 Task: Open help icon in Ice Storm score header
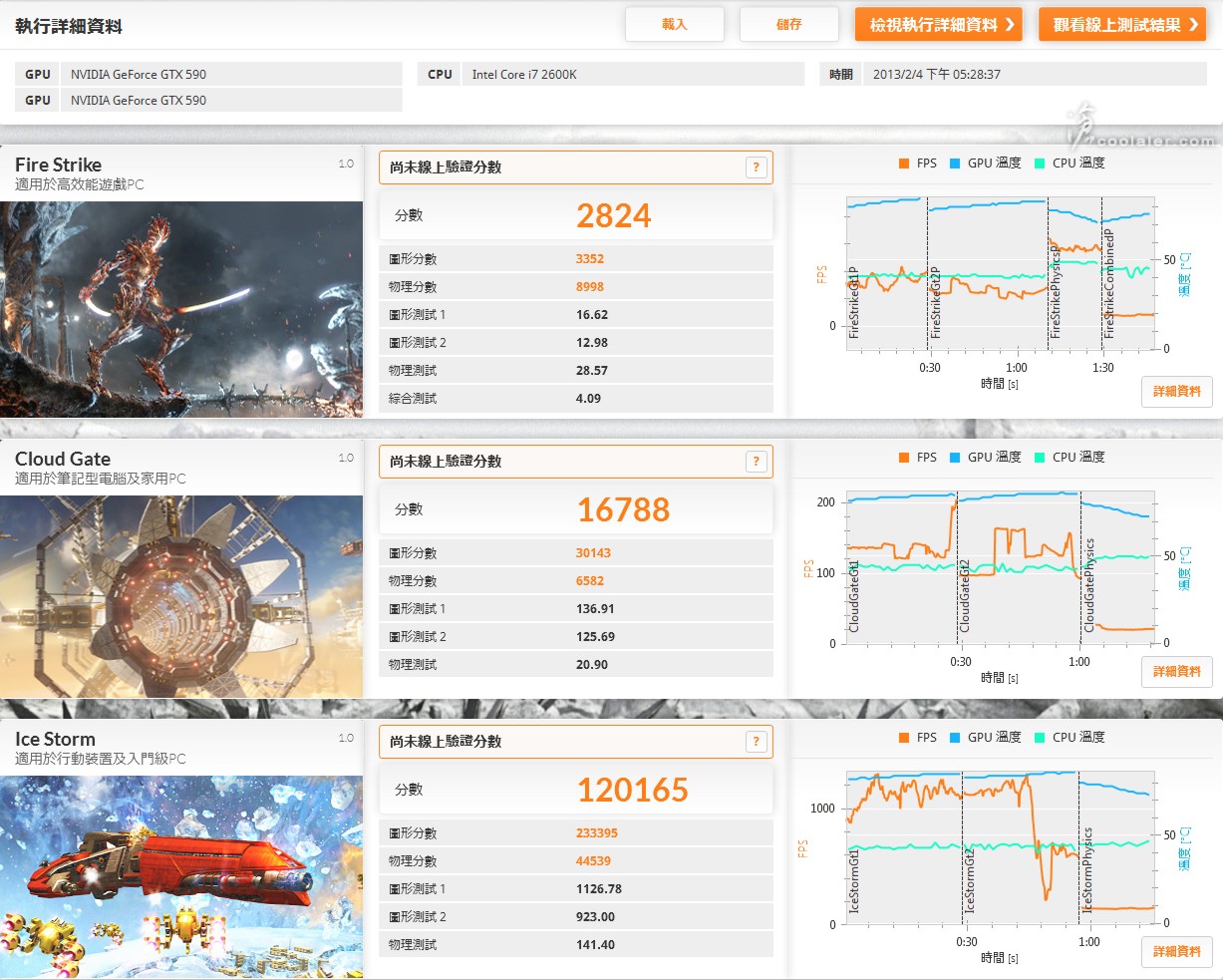(x=757, y=742)
